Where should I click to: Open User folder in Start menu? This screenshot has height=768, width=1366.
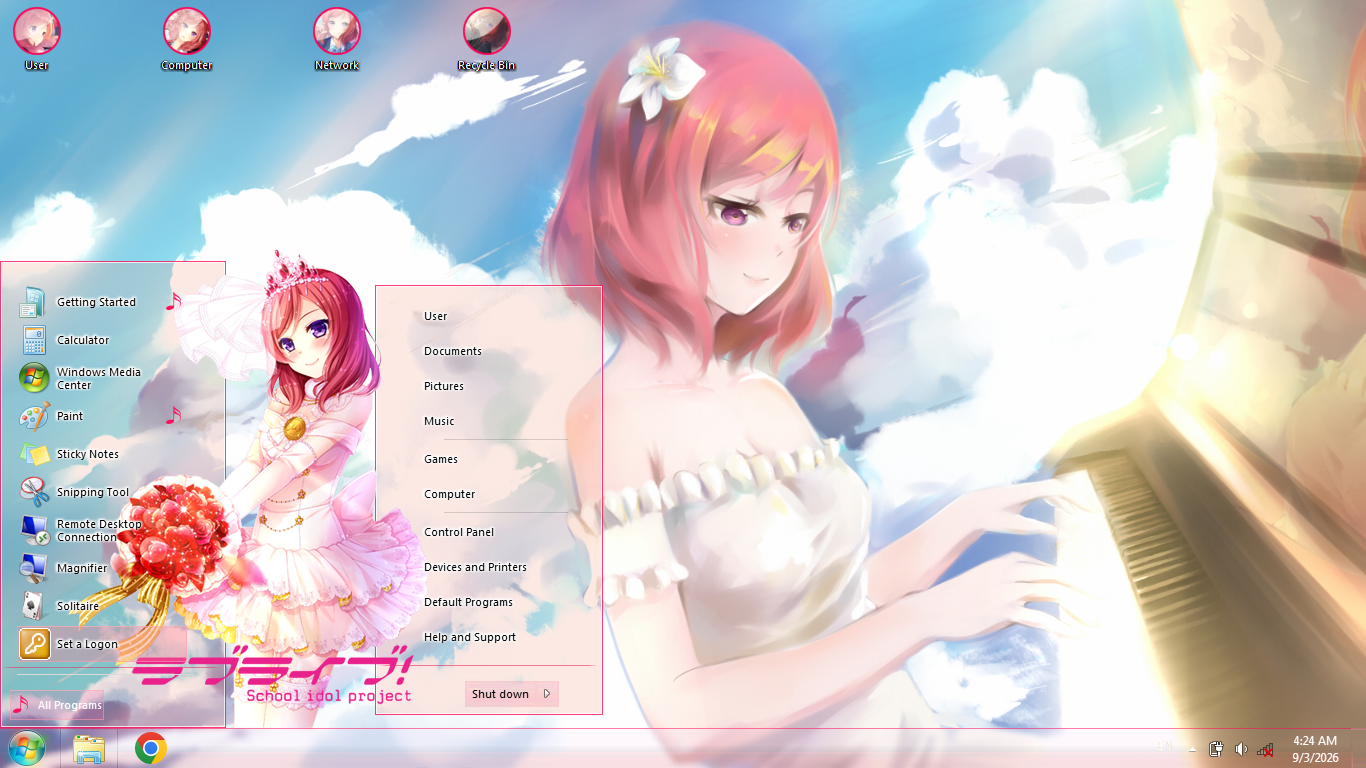click(x=435, y=316)
